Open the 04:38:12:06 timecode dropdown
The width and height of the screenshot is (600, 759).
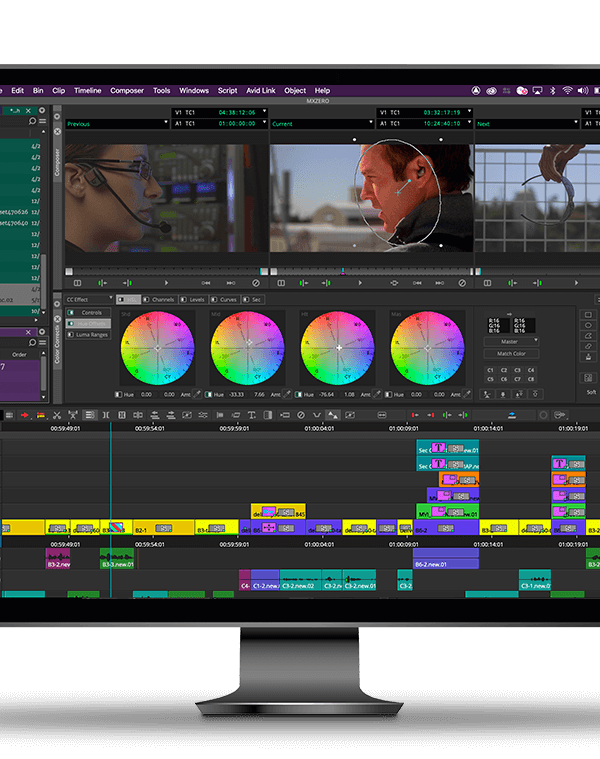point(265,112)
